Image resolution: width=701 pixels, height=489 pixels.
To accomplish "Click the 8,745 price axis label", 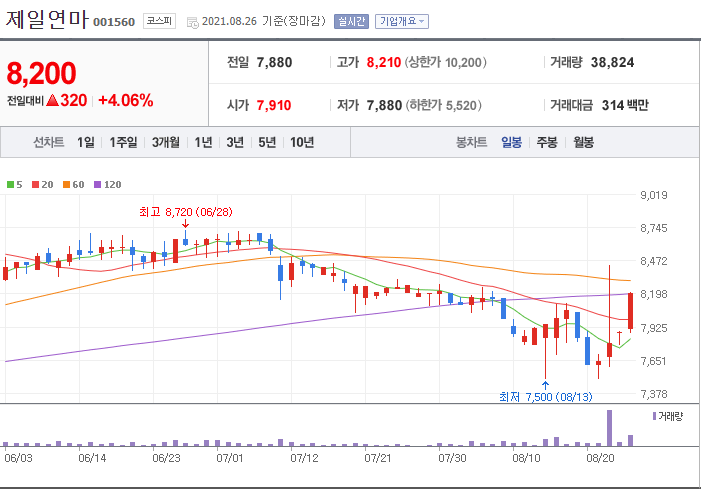I will click(x=654, y=228).
